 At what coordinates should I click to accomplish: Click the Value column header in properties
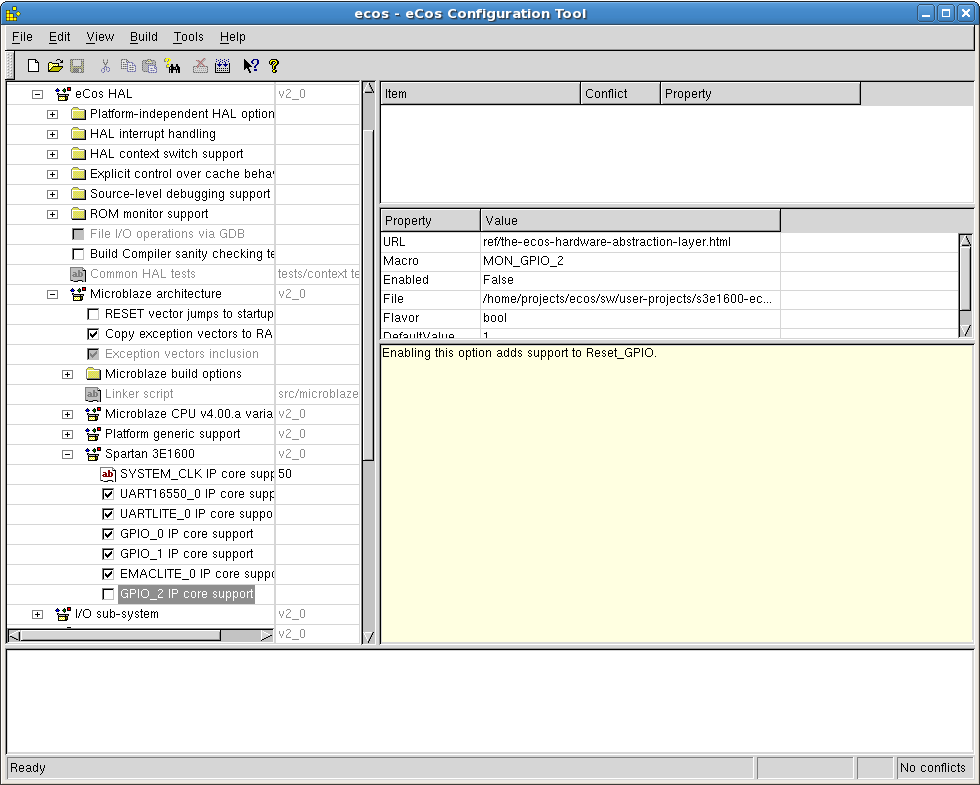(x=630, y=220)
